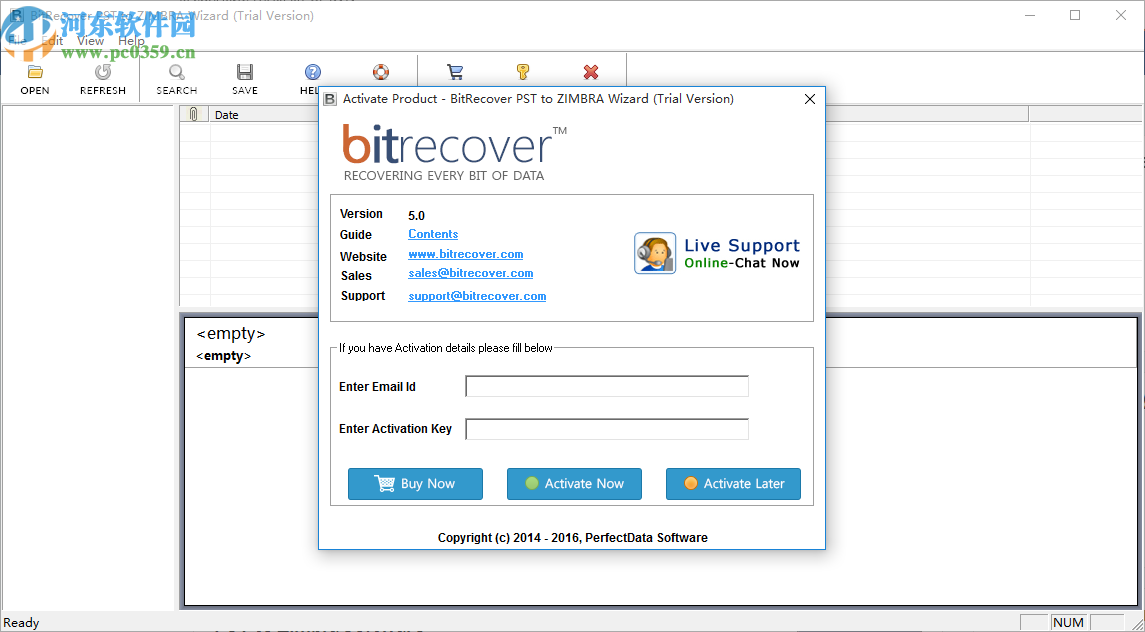This screenshot has width=1145, height=632.
Task: Visit the www.bitrecover.com website link
Action: pyautogui.click(x=465, y=254)
